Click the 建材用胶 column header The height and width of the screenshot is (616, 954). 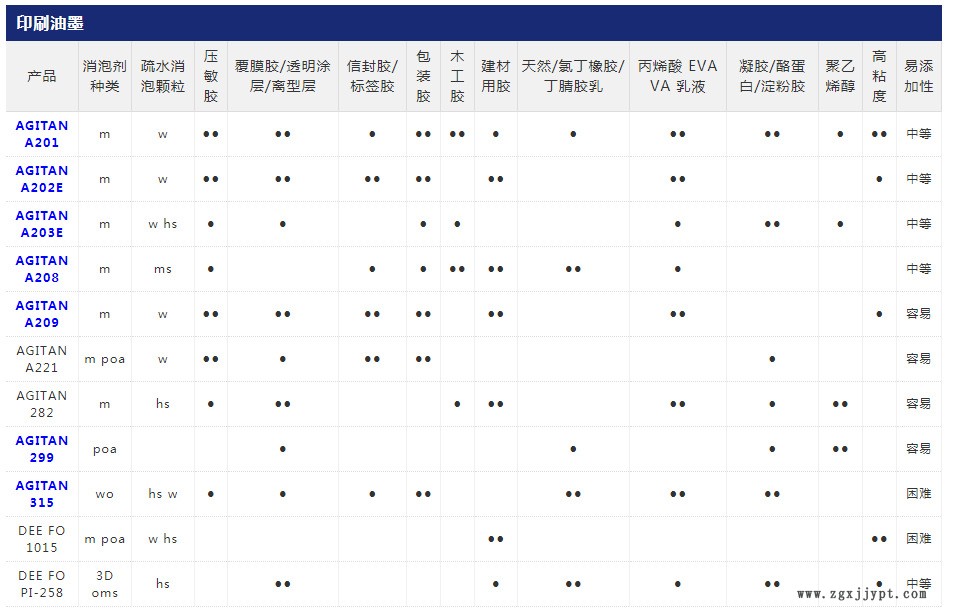pos(495,76)
